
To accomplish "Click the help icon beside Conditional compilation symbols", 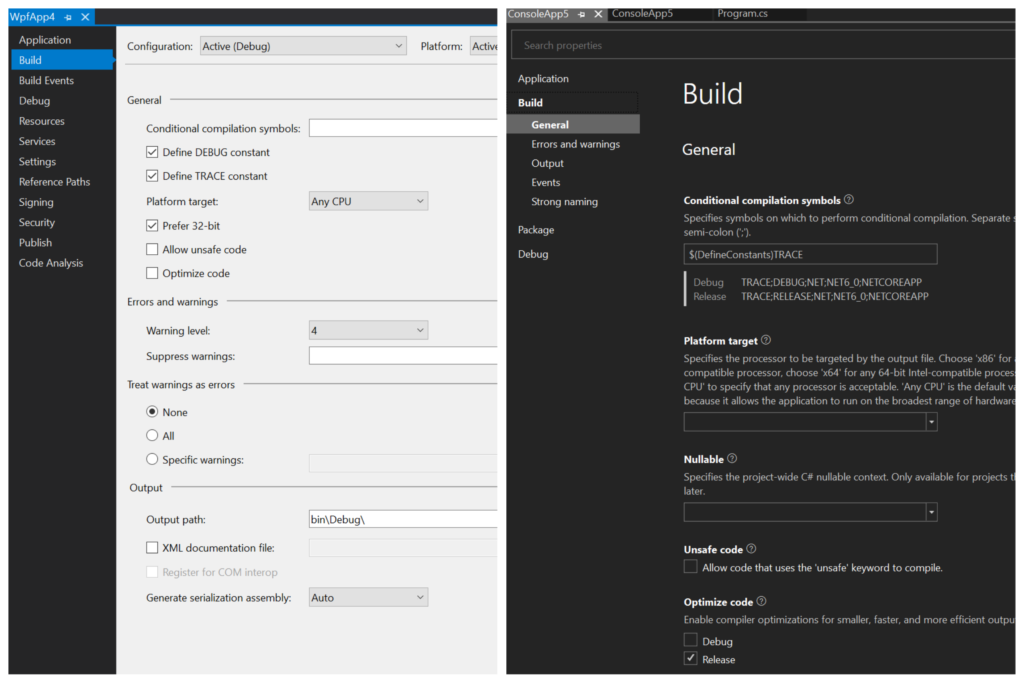I will point(848,199).
